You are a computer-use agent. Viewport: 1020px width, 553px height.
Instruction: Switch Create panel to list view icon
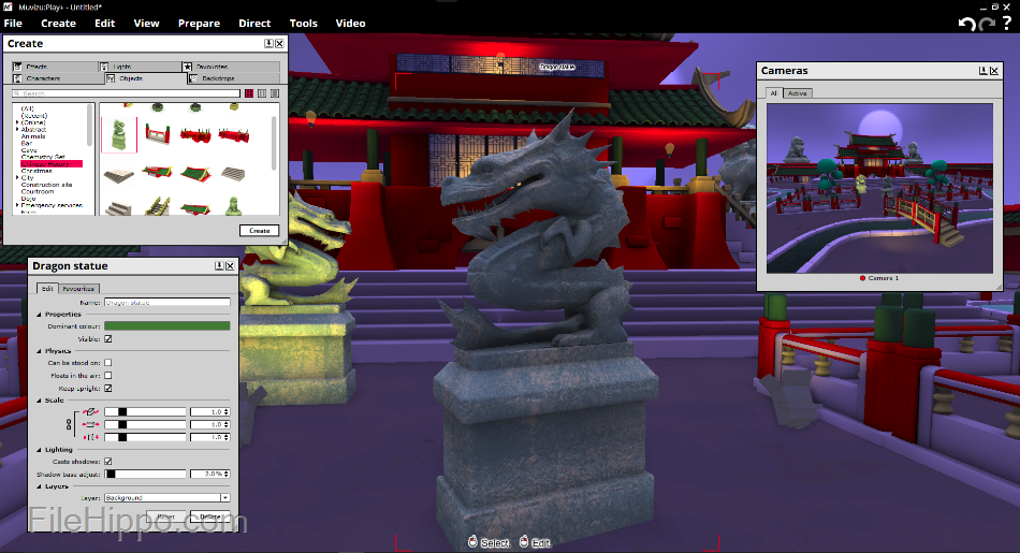point(275,94)
